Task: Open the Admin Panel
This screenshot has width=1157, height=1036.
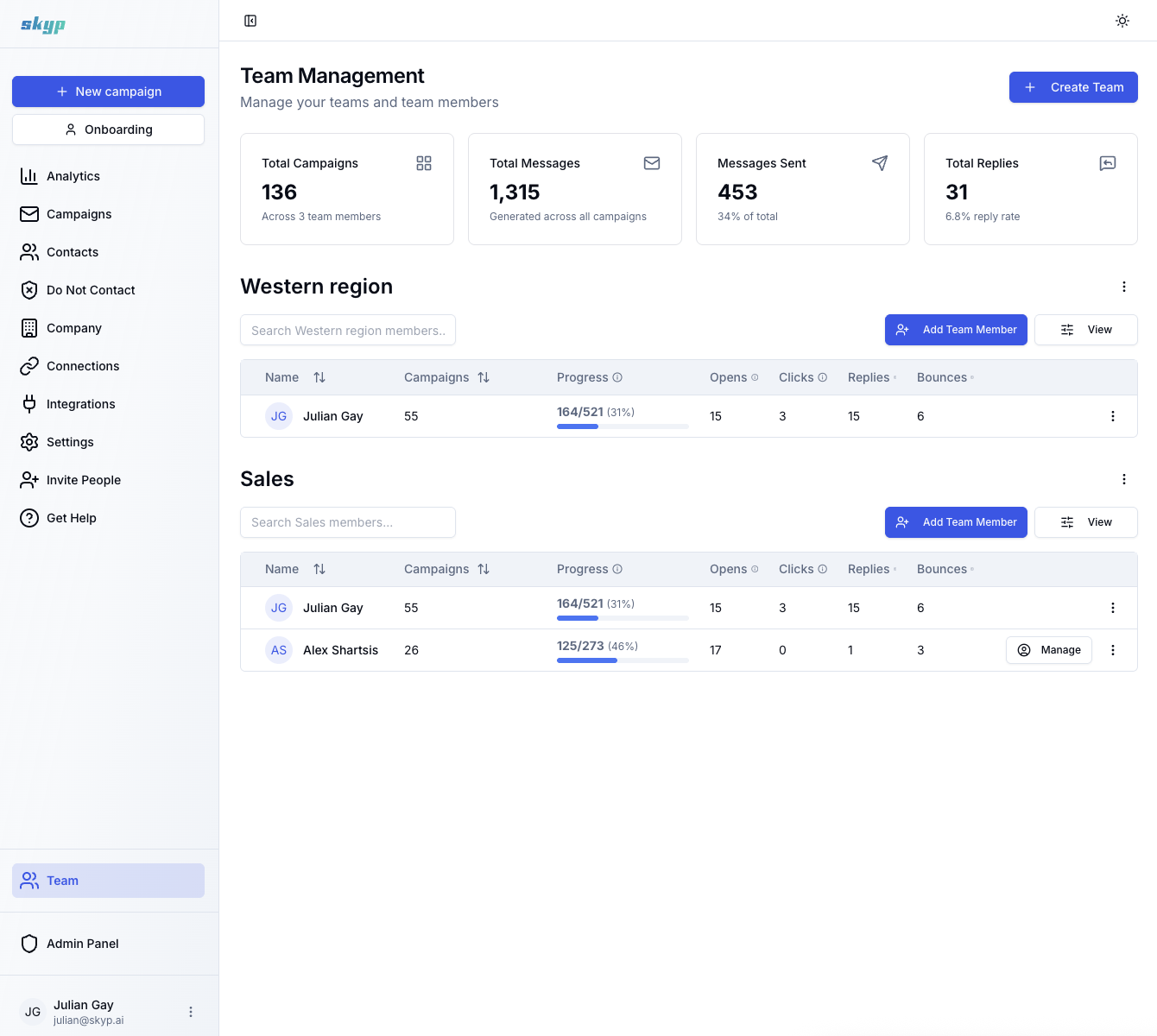Action: pos(82,944)
